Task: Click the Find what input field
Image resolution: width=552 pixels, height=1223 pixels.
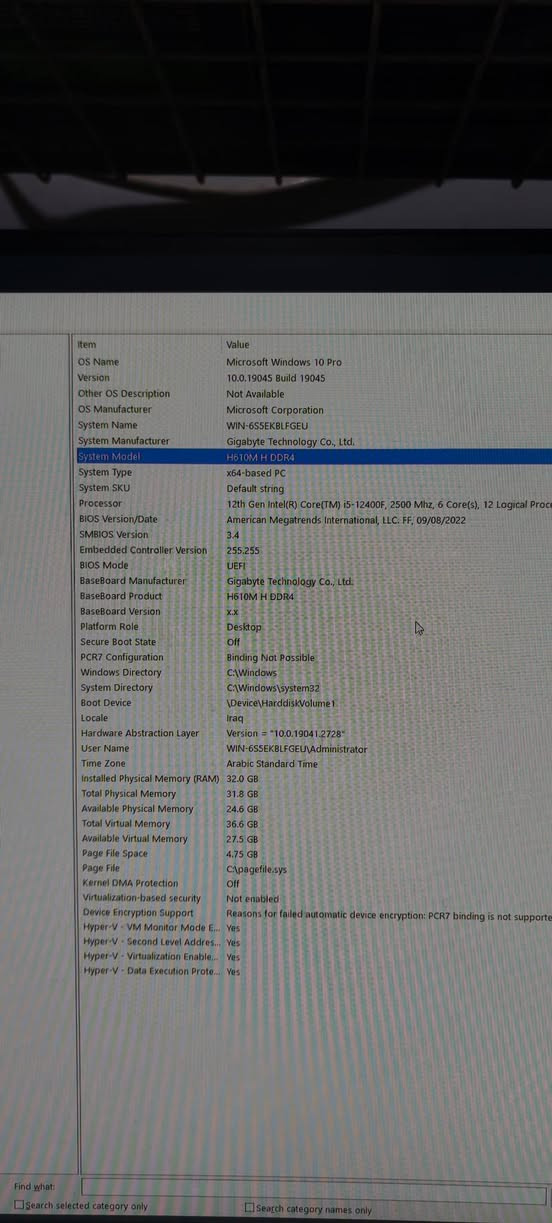Action: (x=313, y=1190)
